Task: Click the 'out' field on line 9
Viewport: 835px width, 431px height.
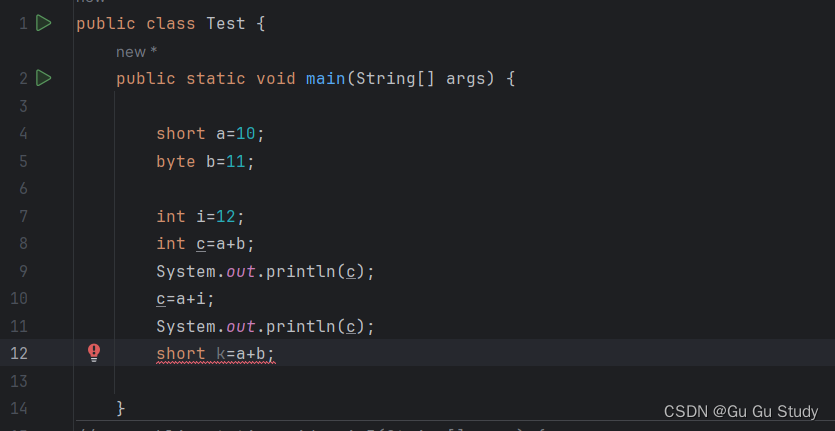Action: pyautogui.click(x=241, y=272)
